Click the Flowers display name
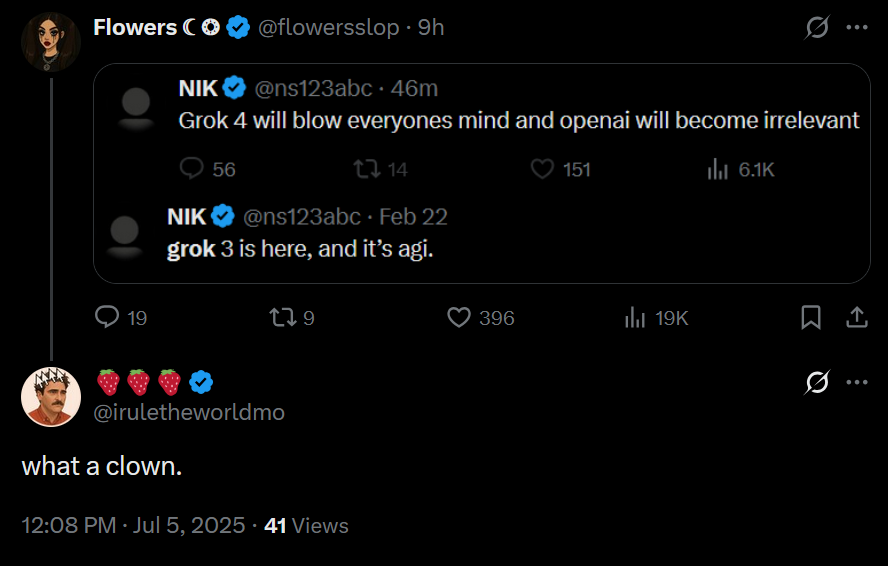Image resolution: width=888 pixels, height=566 pixels. click(135, 28)
